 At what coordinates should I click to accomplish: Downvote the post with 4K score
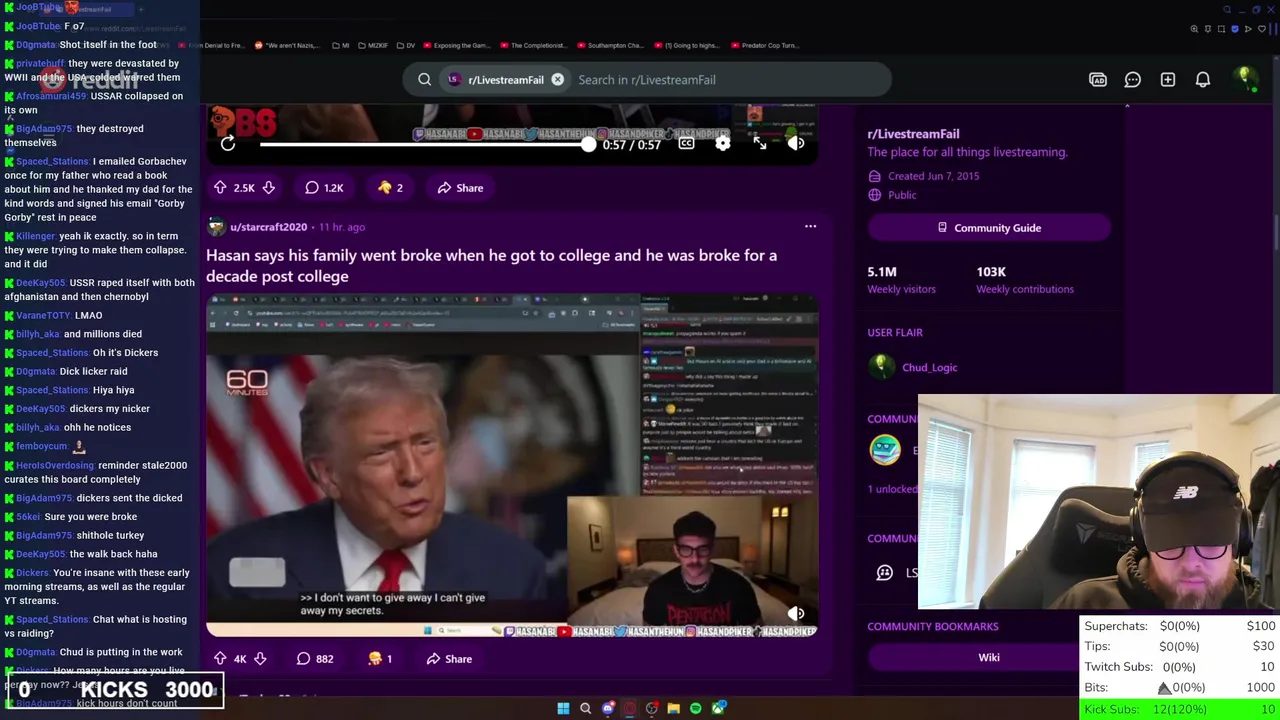[260, 659]
